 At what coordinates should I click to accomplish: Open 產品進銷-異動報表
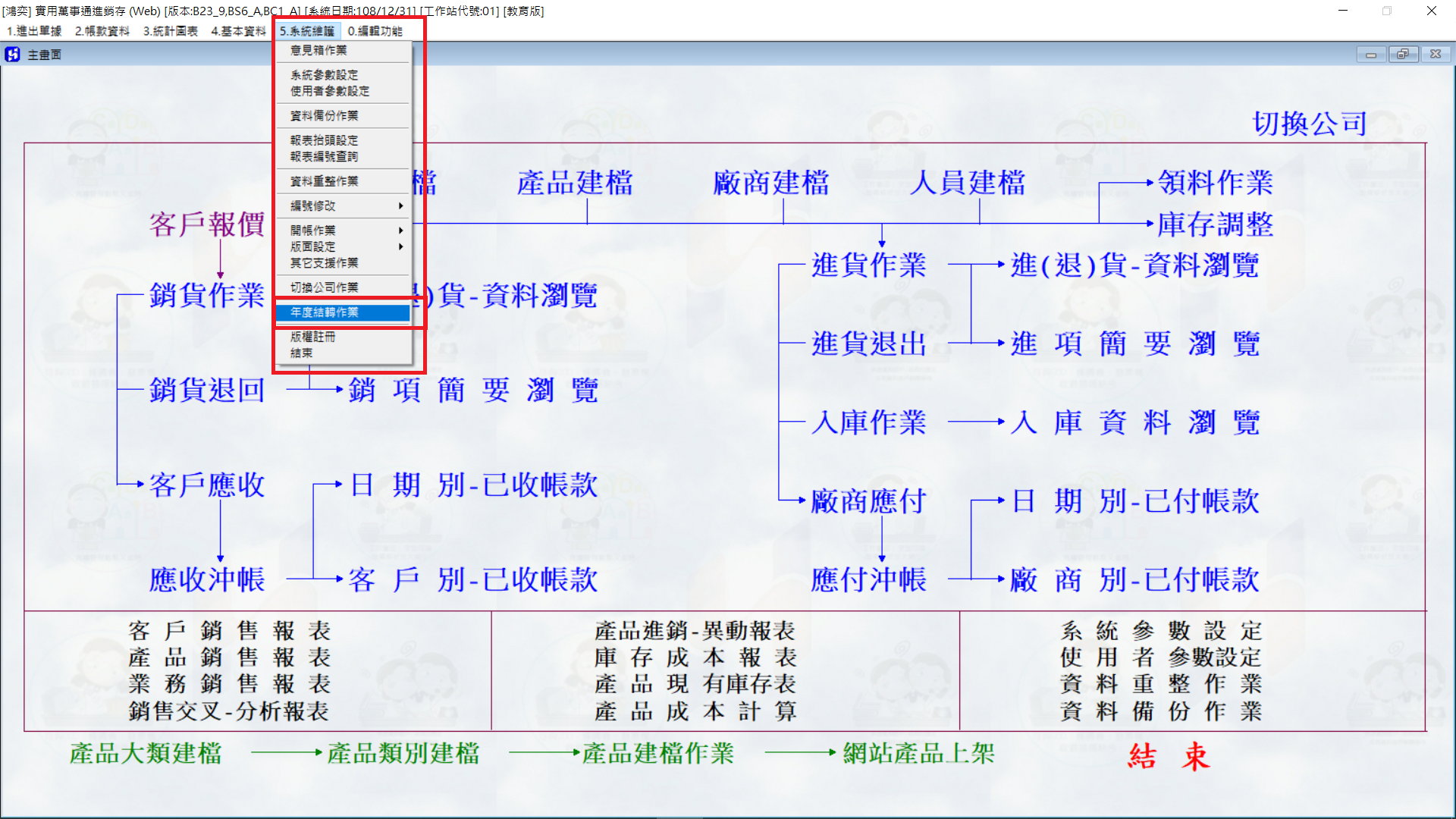tap(695, 631)
